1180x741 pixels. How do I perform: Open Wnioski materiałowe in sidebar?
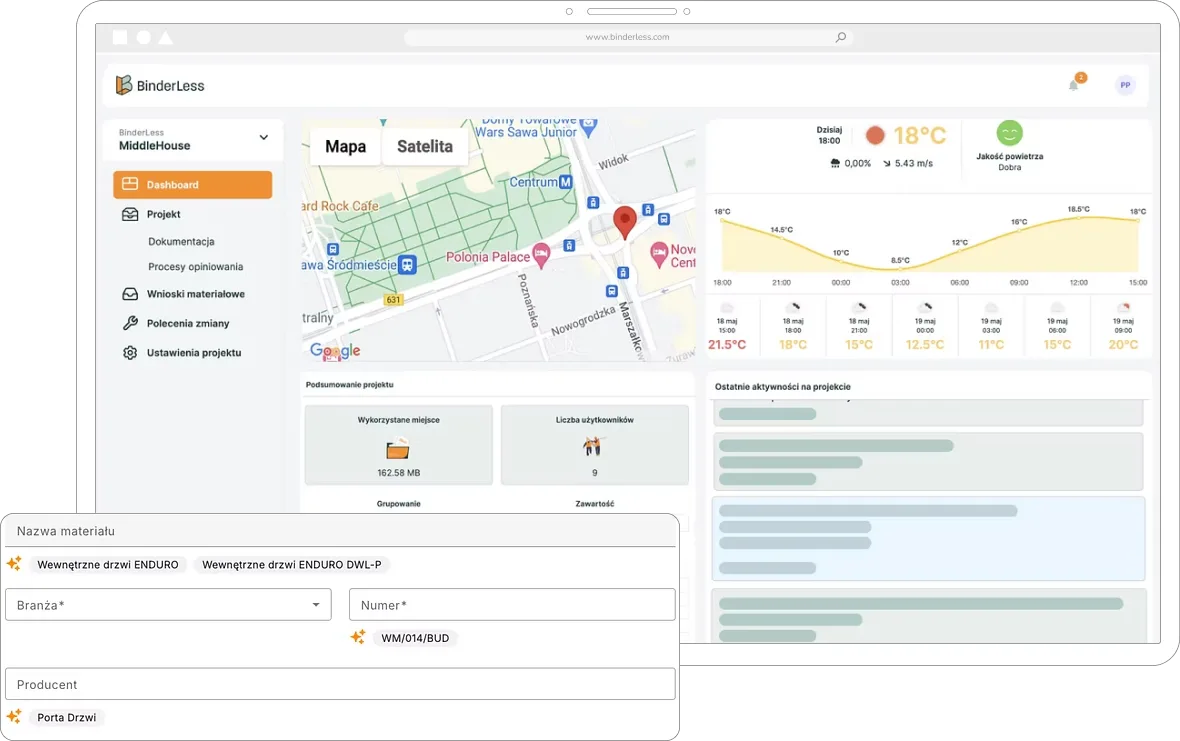point(195,294)
